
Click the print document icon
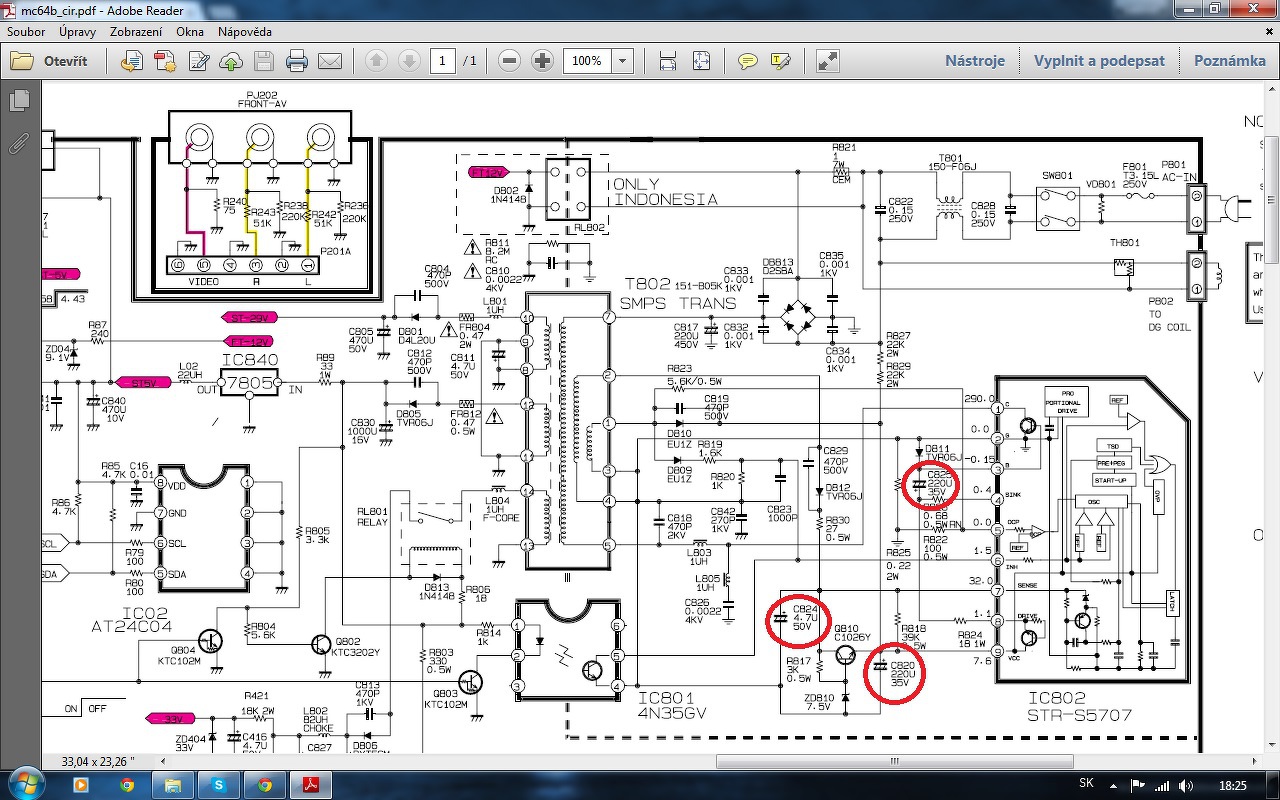click(297, 61)
